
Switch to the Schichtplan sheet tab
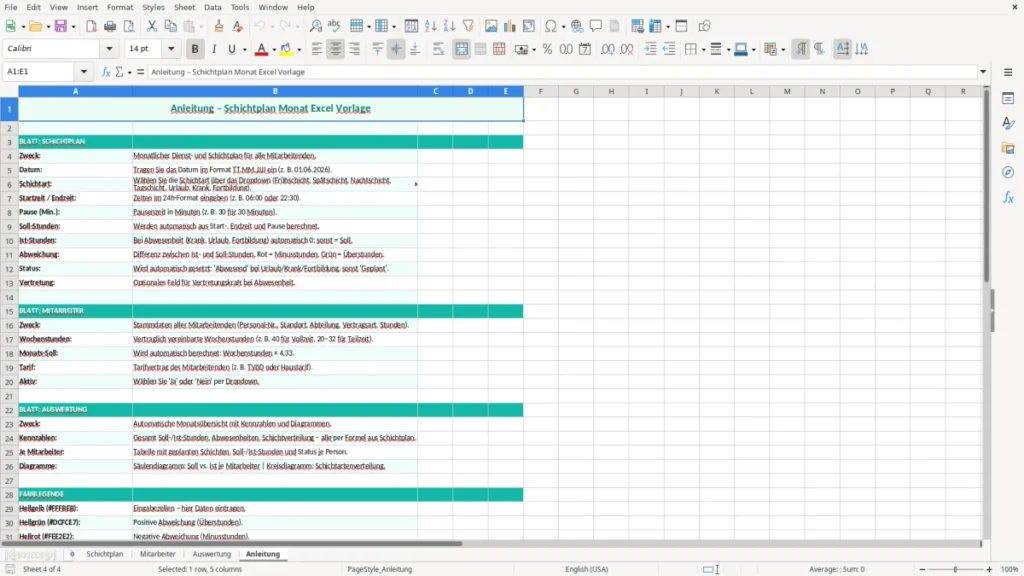[x=104, y=554]
